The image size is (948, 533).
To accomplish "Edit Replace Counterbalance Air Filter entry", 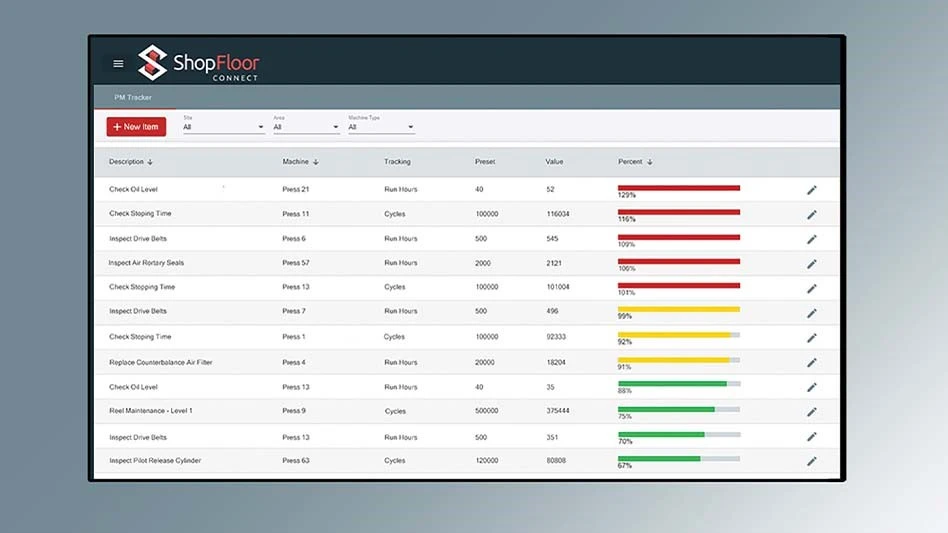I will (x=812, y=363).
